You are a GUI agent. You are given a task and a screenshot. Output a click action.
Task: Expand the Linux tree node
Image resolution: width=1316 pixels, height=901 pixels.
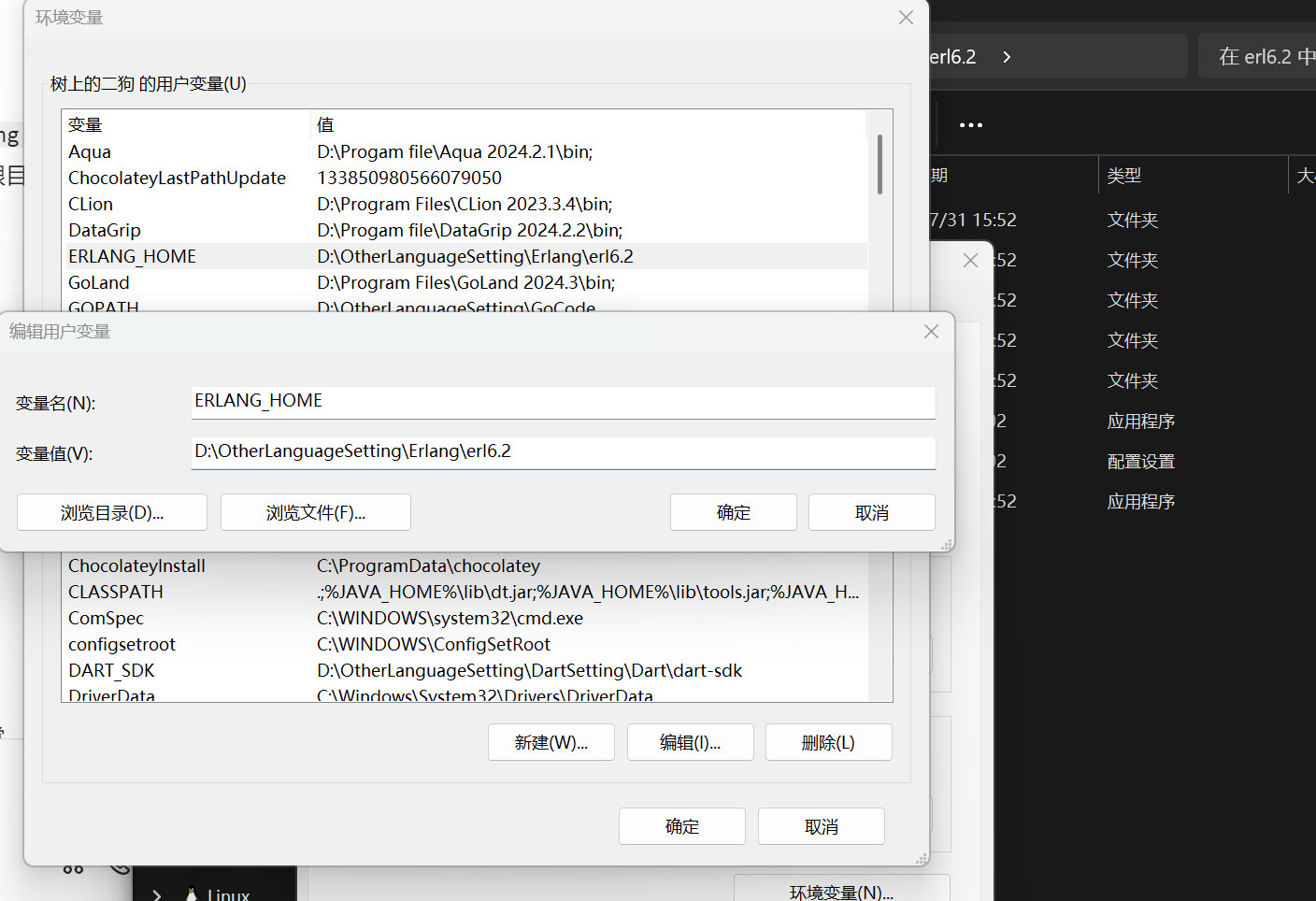click(157, 894)
